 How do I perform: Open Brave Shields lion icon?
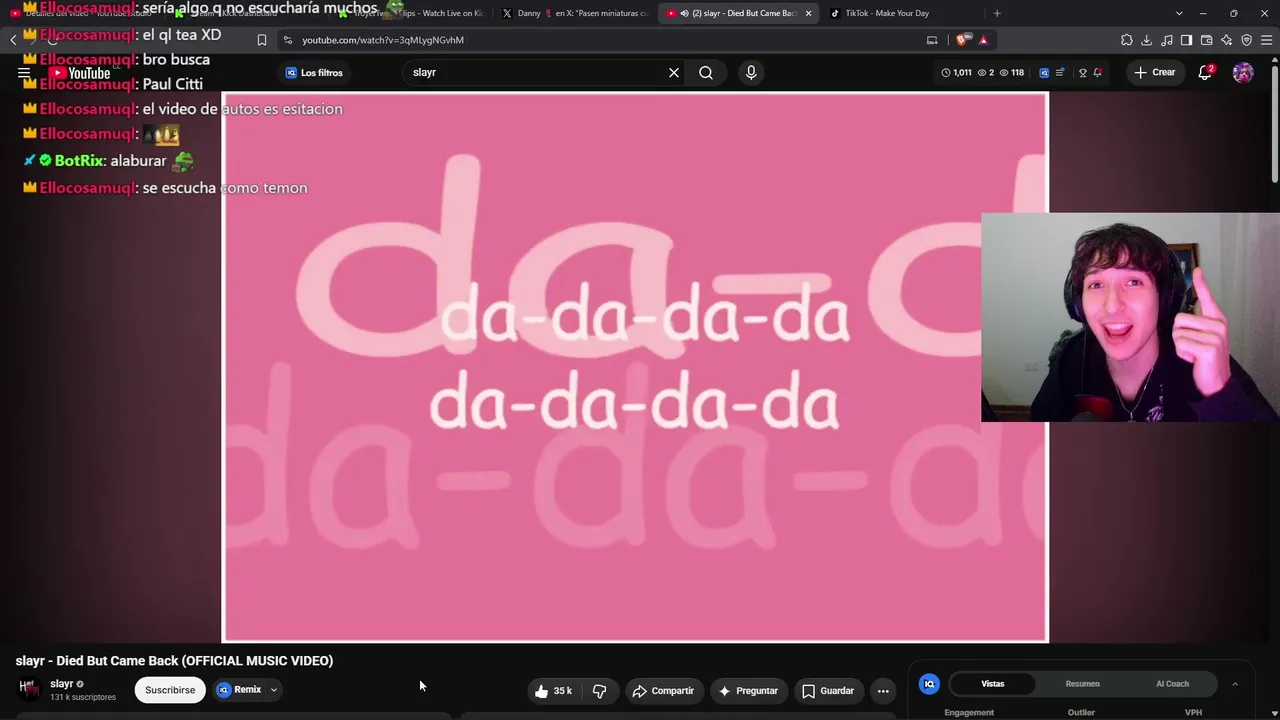click(963, 40)
